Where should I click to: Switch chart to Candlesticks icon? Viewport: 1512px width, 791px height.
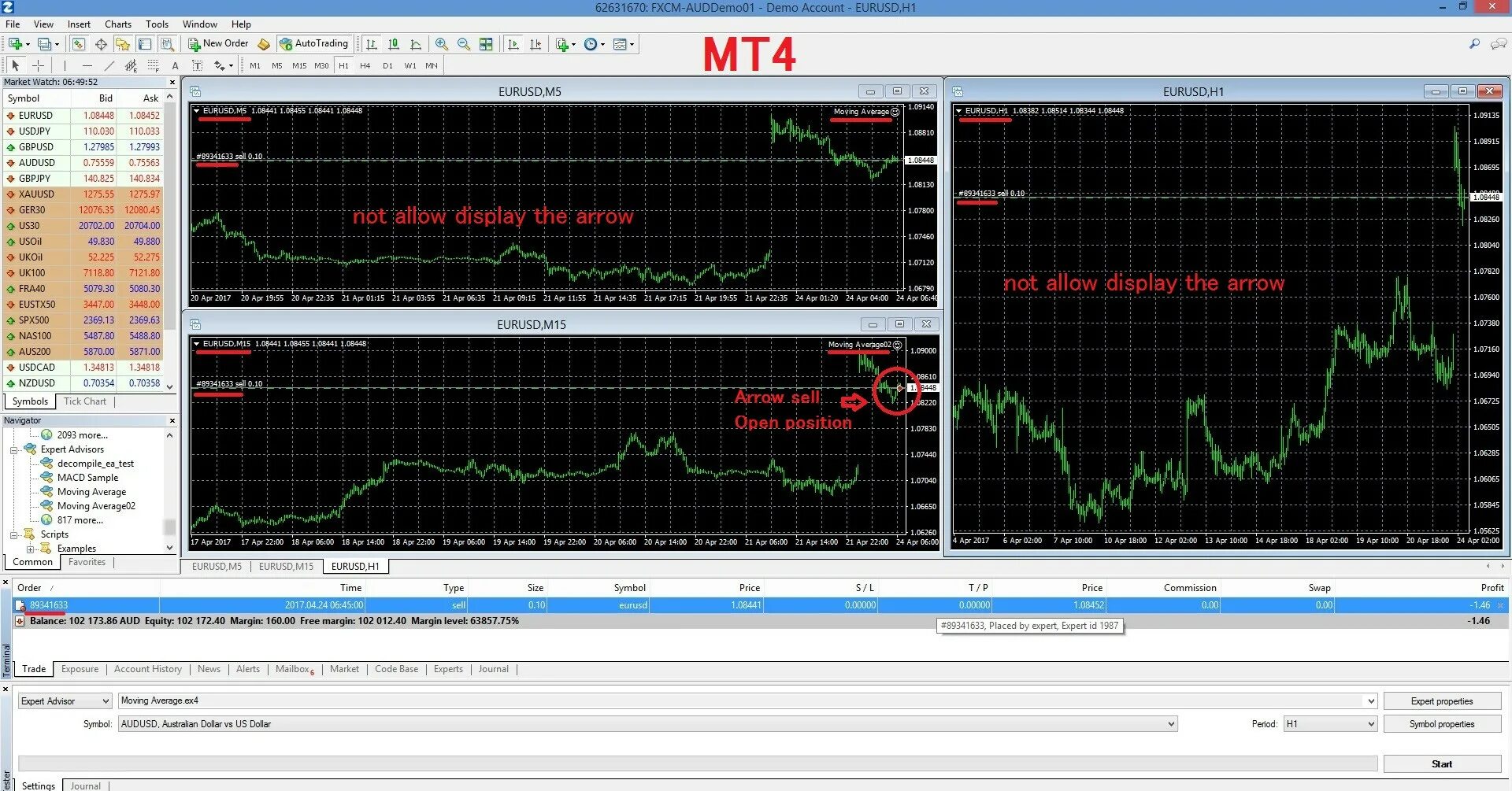click(394, 44)
